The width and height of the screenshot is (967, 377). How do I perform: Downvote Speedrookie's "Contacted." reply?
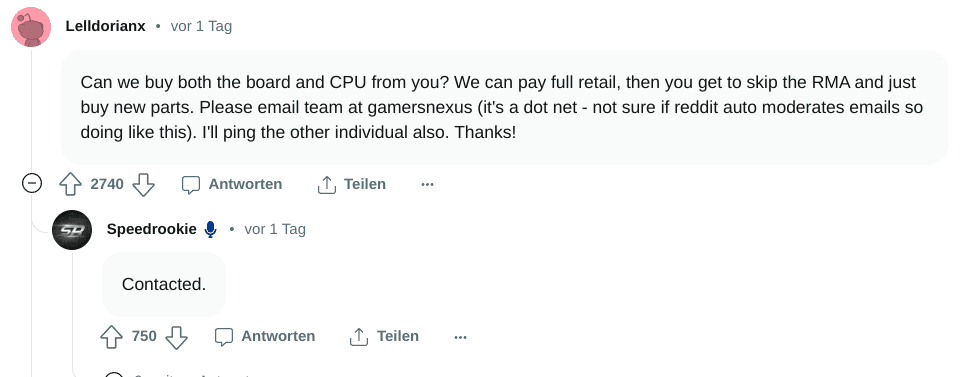tap(177, 336)
